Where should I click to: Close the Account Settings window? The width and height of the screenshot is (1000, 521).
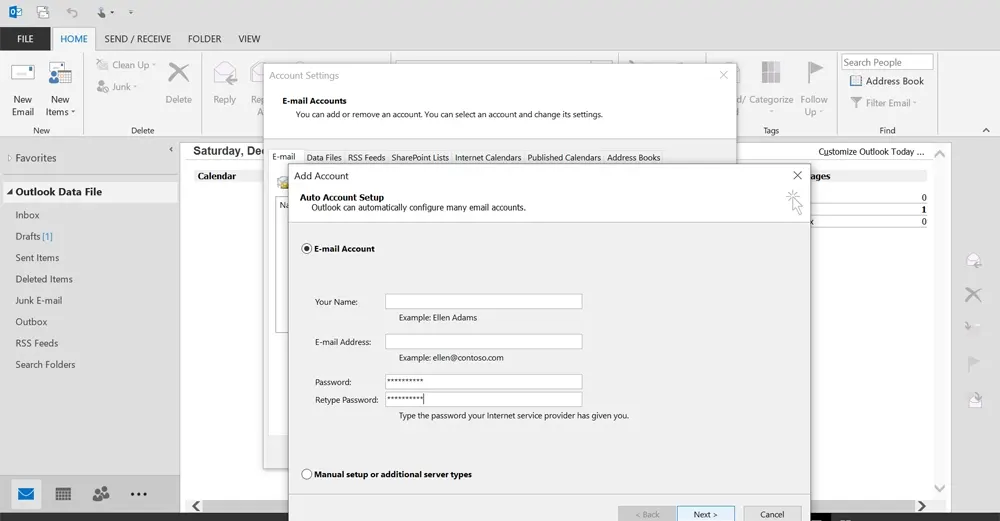point(723,75)
